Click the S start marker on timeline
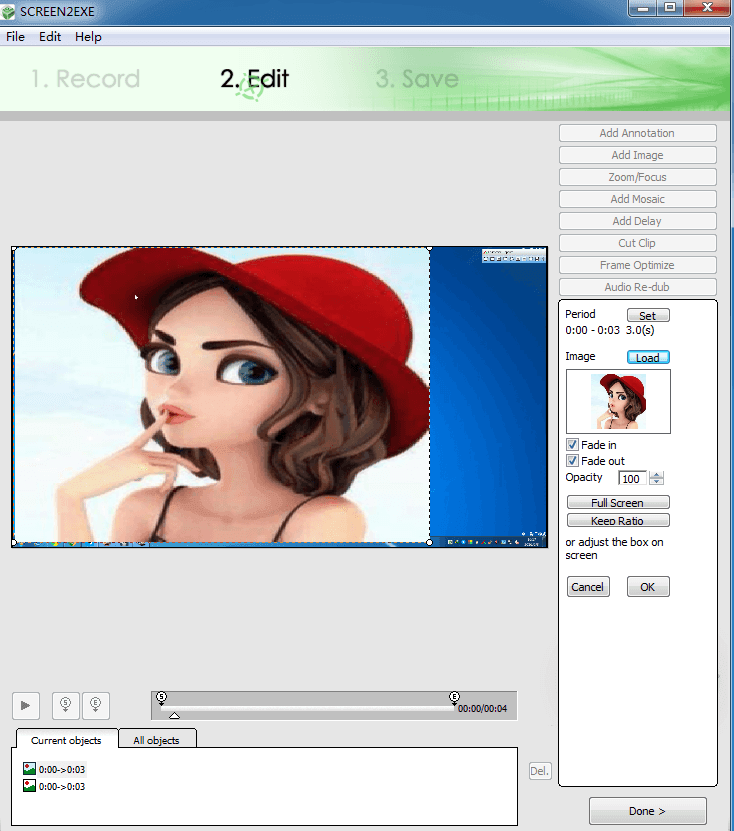 [x=162, y=697]
